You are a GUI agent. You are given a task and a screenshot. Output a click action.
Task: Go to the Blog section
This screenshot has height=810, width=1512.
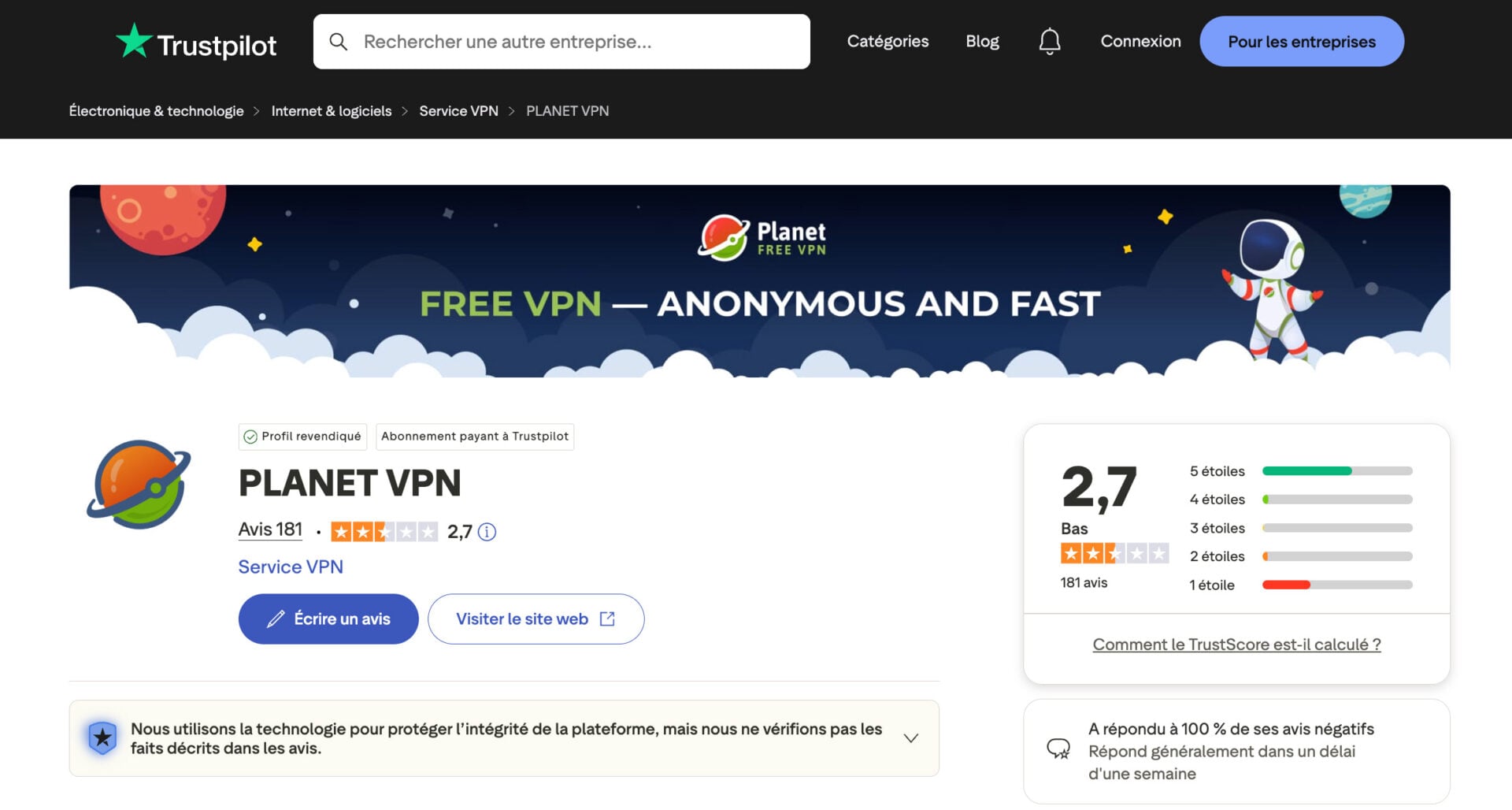click(982, 41)
